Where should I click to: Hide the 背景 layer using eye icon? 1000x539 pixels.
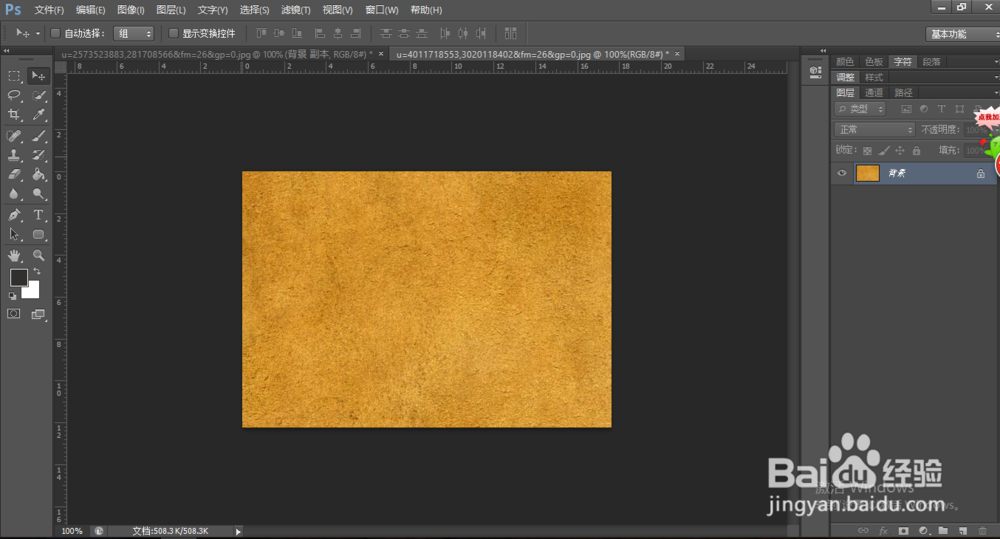click(x=842, y=173)
